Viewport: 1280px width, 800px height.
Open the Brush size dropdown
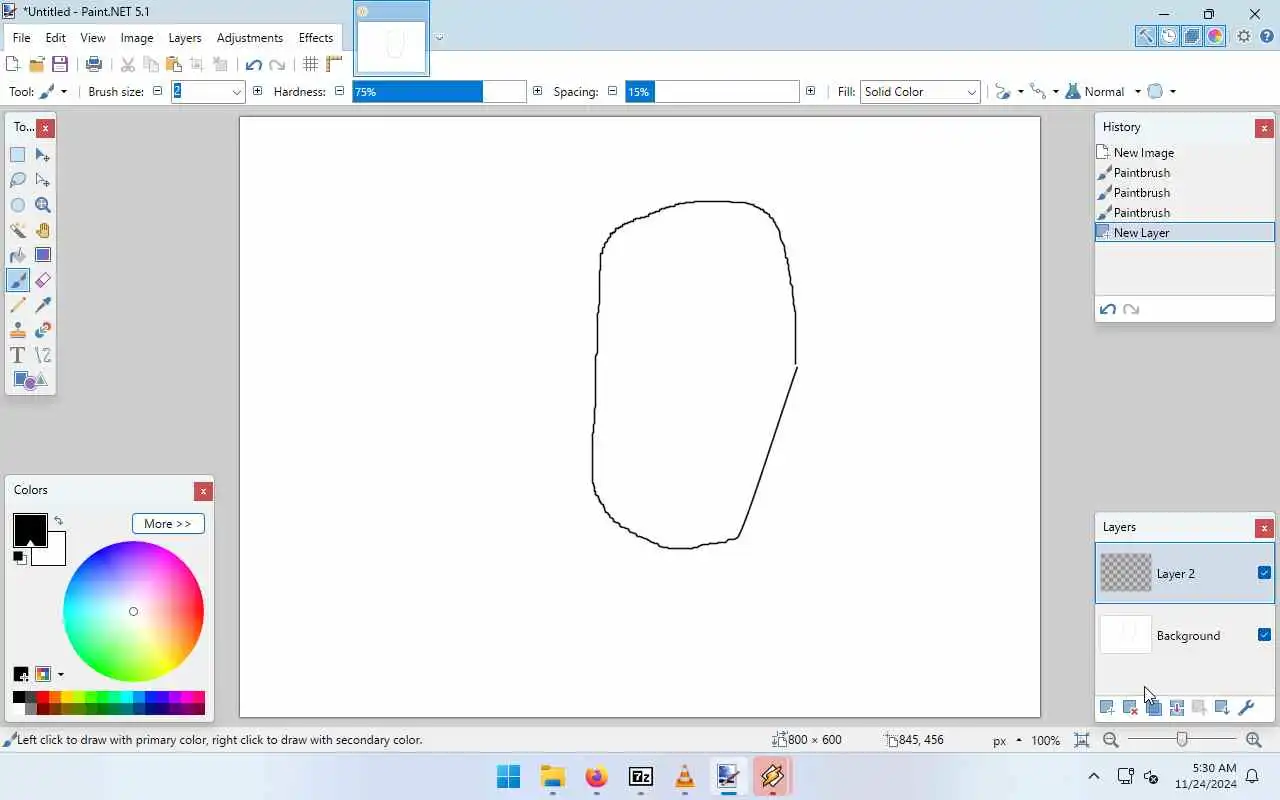point(237,91)
